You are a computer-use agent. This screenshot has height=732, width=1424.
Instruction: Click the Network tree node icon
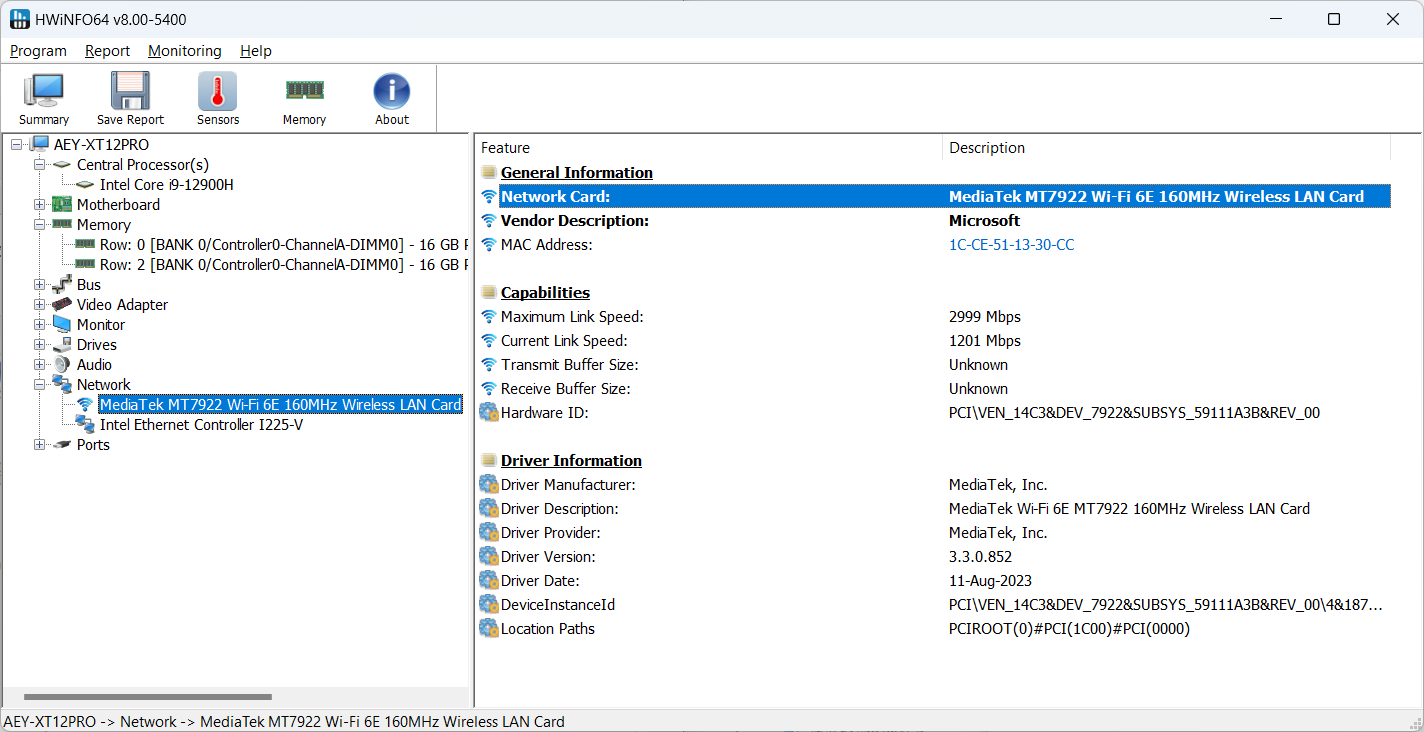click(62, 385)
